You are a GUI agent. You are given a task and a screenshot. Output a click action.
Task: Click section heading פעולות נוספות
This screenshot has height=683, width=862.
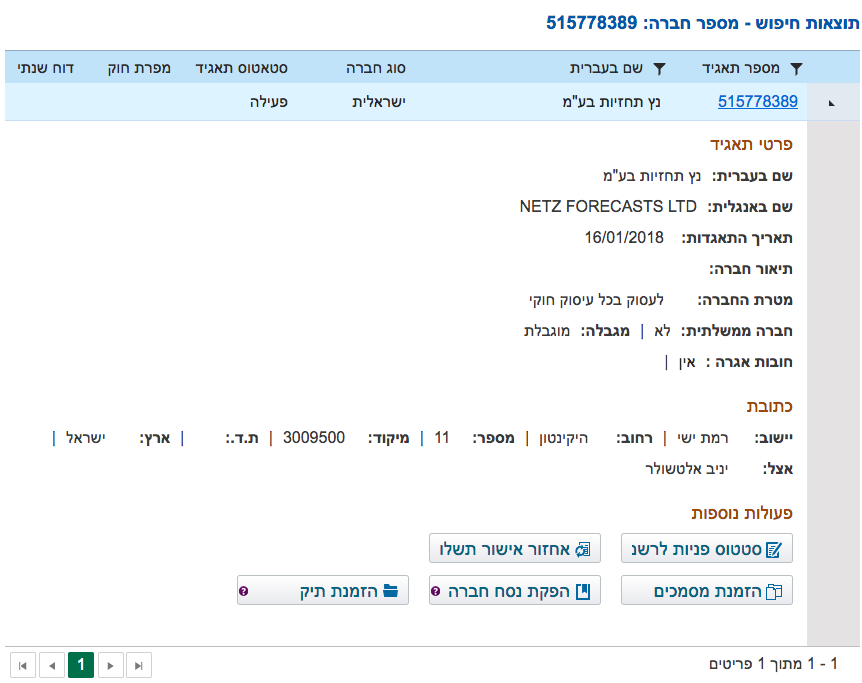click(x=742, y=513)
